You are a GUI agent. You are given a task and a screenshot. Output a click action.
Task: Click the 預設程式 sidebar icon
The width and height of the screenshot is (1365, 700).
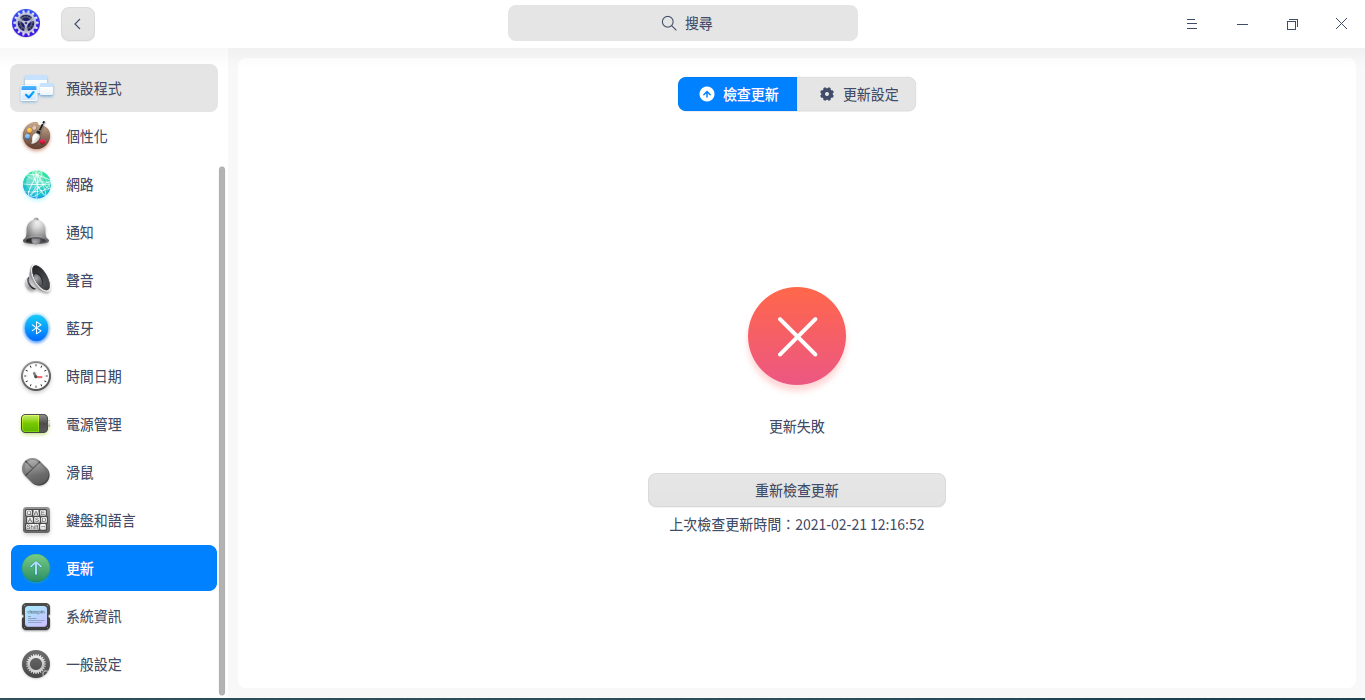tap(37, 89)
